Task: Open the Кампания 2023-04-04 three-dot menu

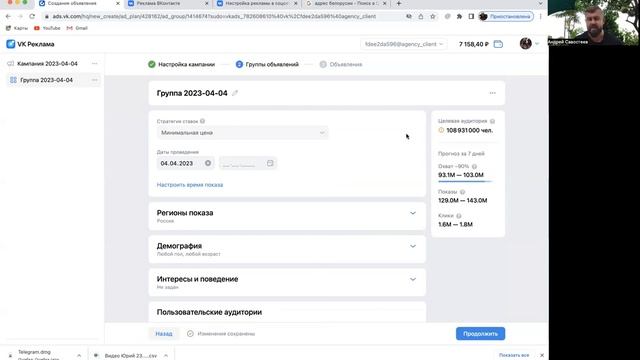Action: tap(95, 64)
